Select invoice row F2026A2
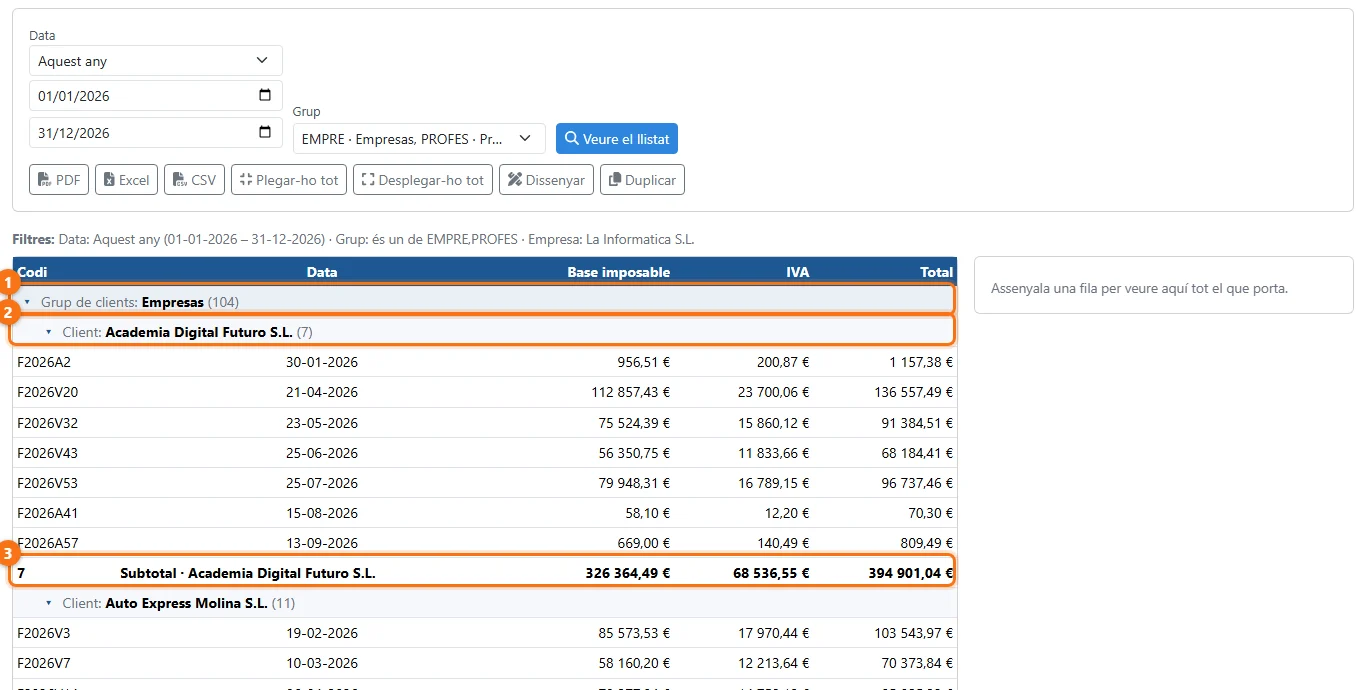Screen dimensions: 1366x690 (x=485, y=362)
